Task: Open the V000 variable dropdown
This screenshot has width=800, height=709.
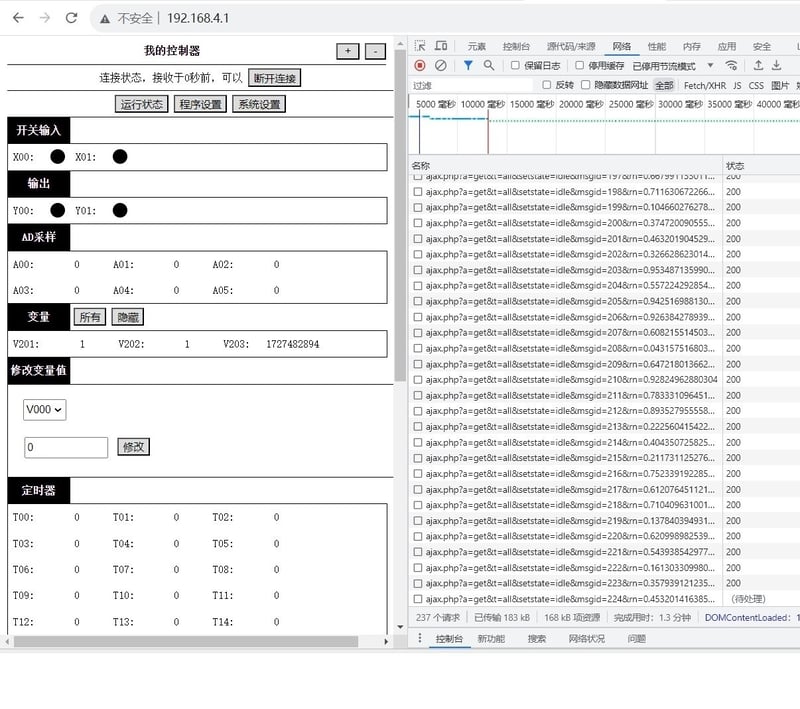Action: (44, 409)
